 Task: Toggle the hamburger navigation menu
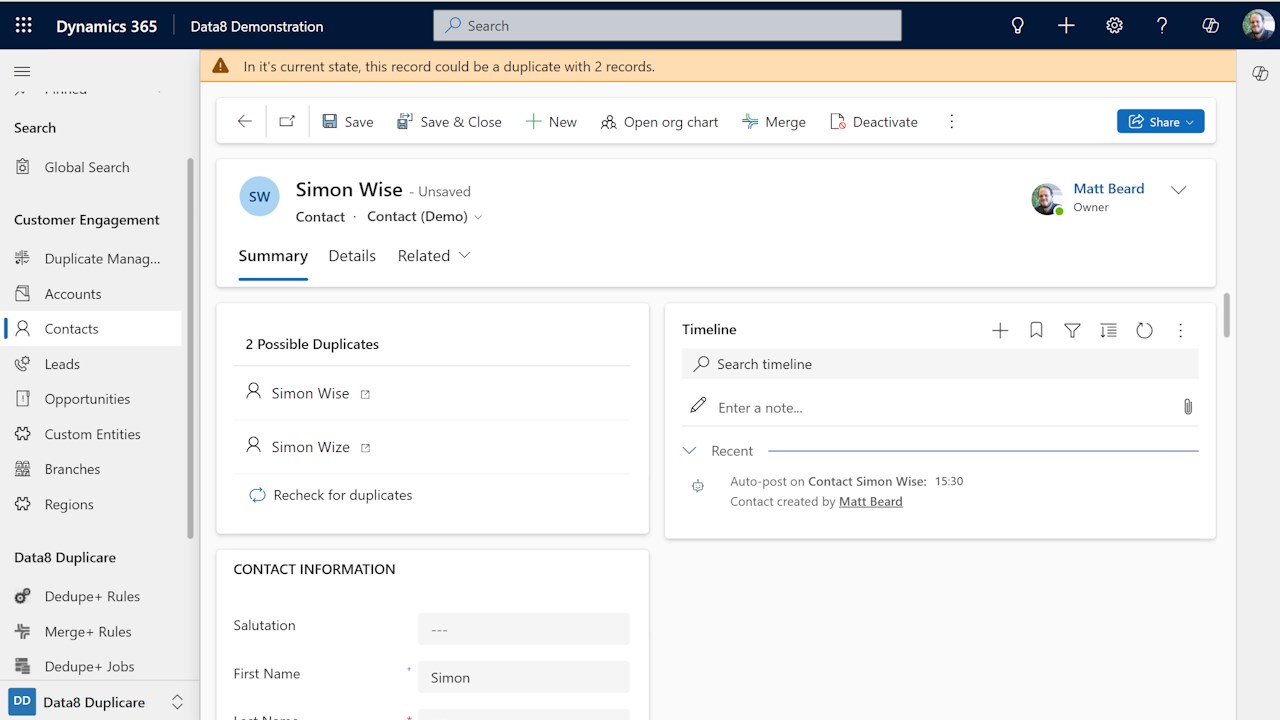coord(22,71)
